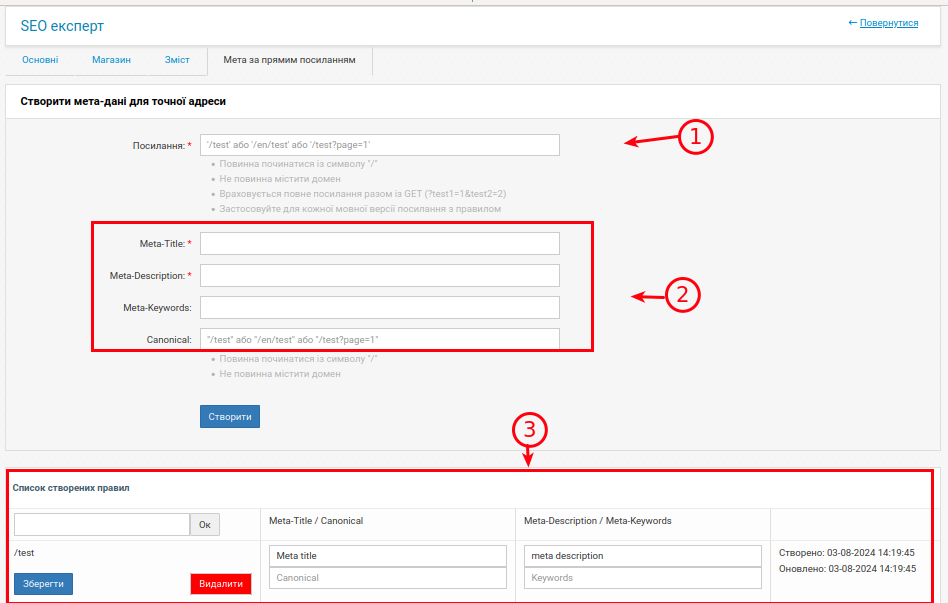Screen dimensions: 948x603
Task: Click the Canonical field in creation form
Action: 380,339
